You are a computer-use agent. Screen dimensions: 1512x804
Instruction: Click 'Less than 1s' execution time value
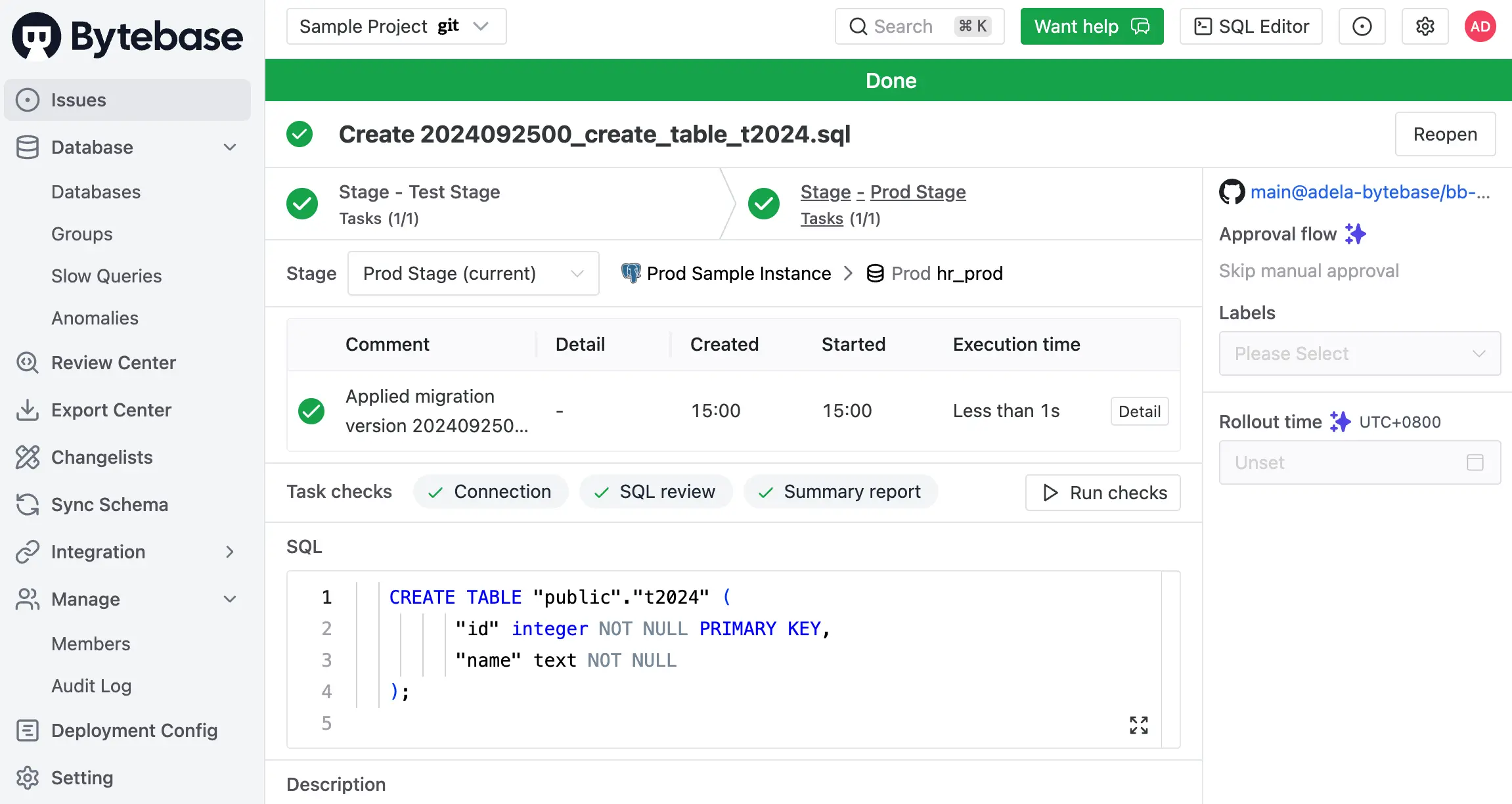(1006, 411)
